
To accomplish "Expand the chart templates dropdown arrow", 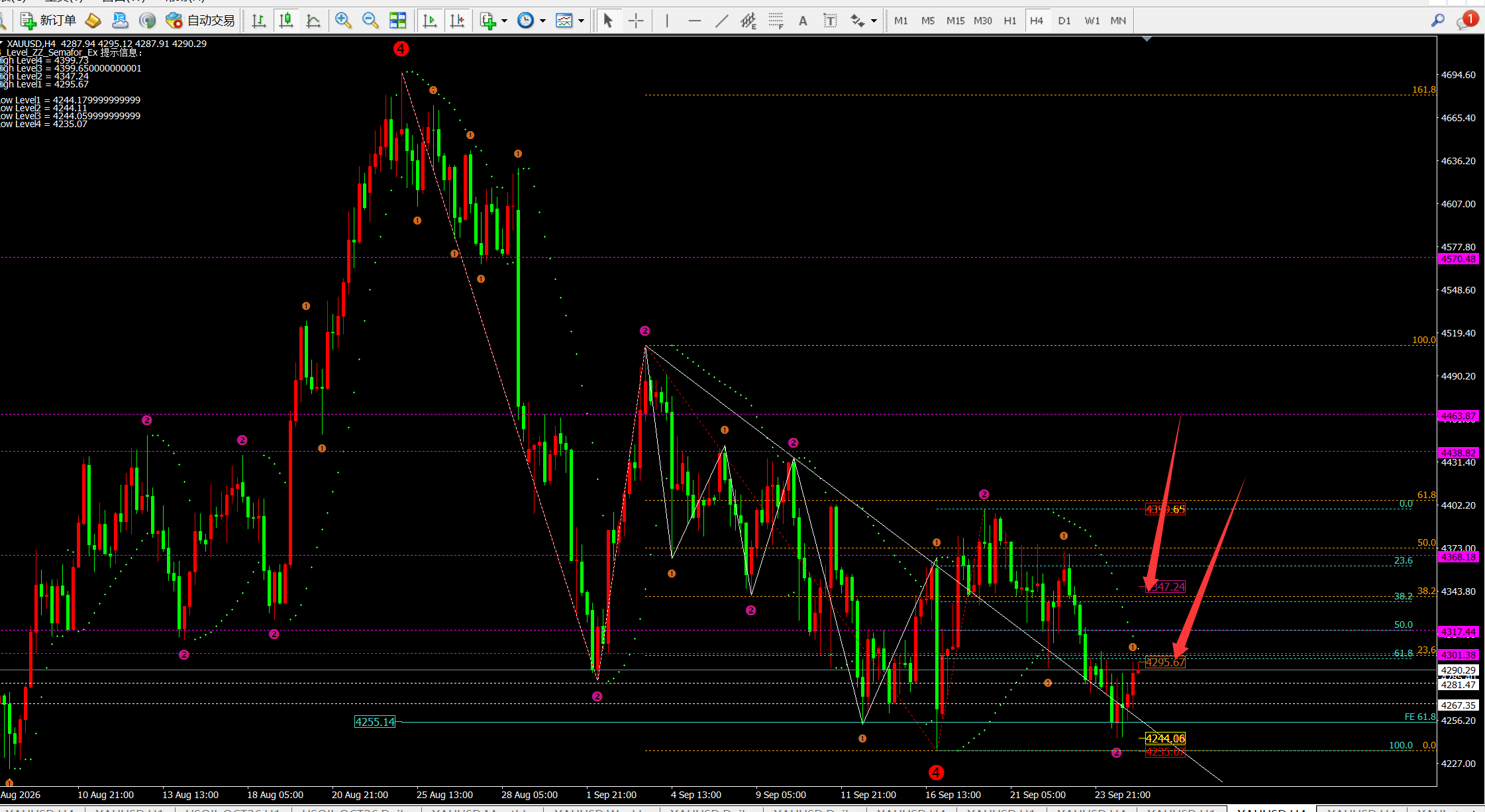I will (x=582, y=21).
